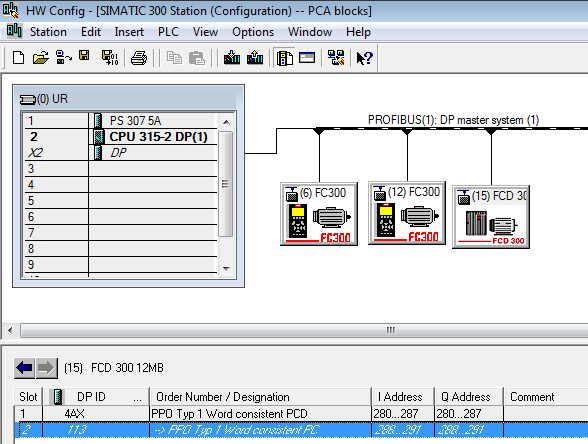The image size is (588, 444).
Task: Click the Paste toolbar icon
Action: [x=196, y=58]
